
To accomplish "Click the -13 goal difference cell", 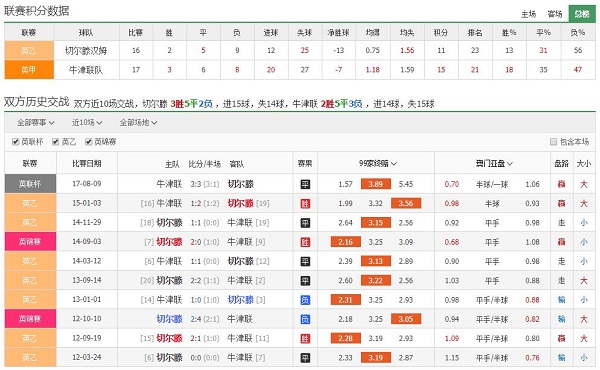I will point(338,51).
